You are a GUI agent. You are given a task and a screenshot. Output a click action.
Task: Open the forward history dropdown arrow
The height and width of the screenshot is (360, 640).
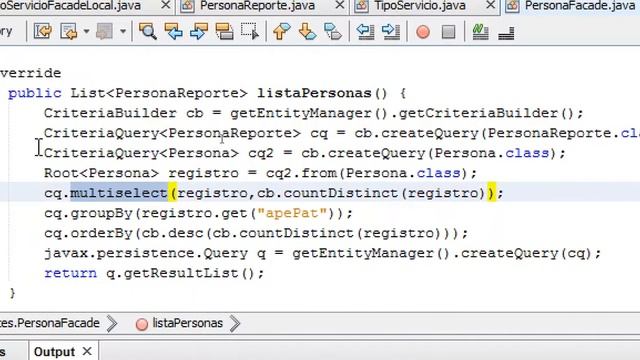coord(122,31)
